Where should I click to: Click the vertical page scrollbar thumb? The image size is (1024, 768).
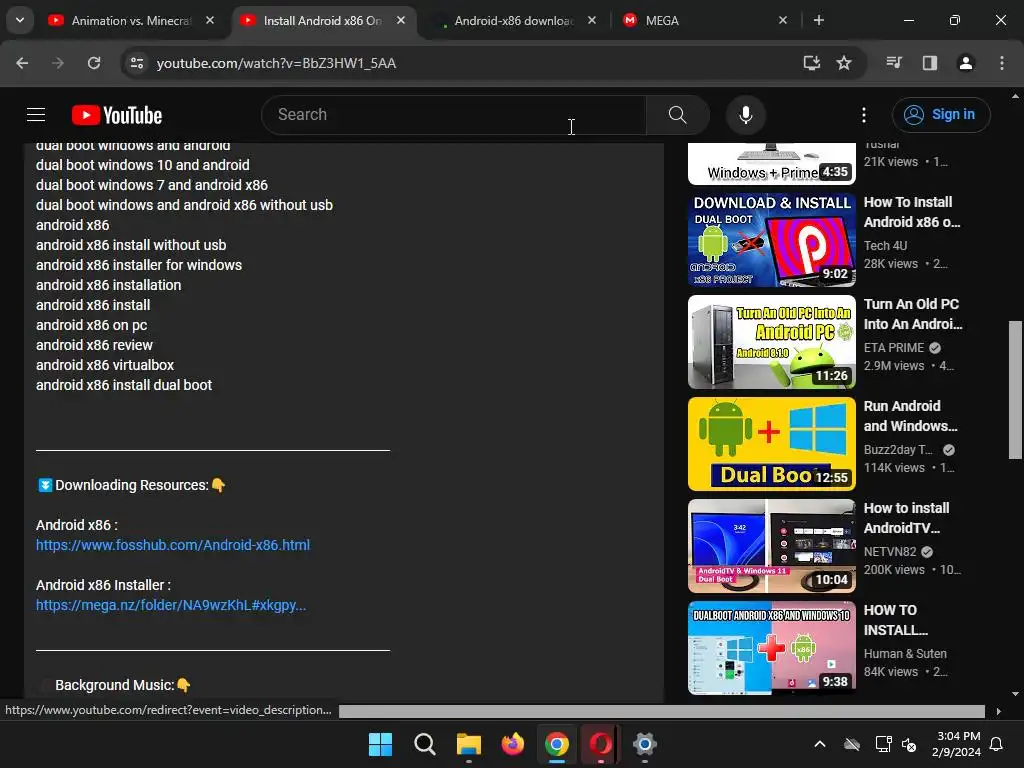[1016, 390]
